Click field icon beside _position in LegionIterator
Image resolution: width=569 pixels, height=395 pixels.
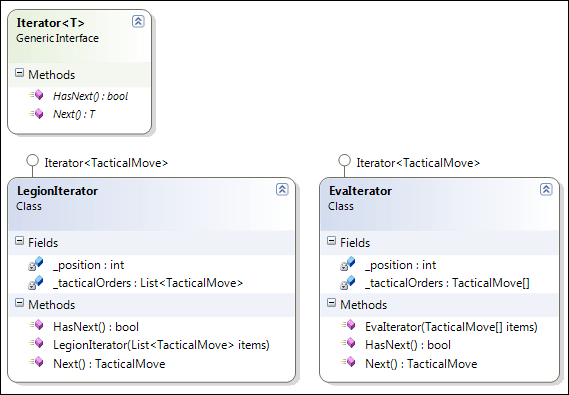point(36,264)
